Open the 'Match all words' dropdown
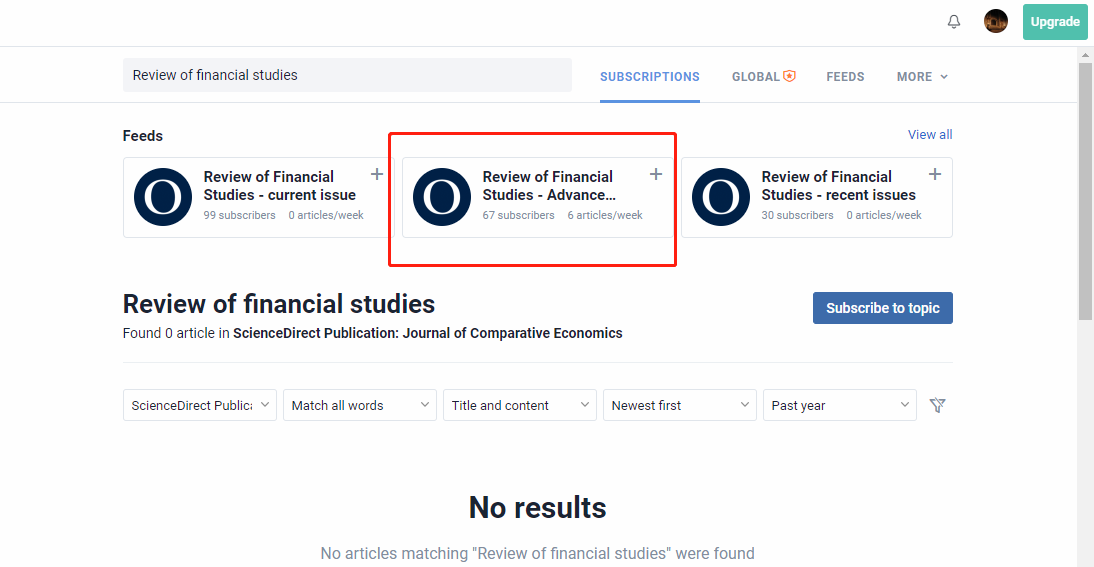Screen dimensions: 1094x567 (360, 405)
